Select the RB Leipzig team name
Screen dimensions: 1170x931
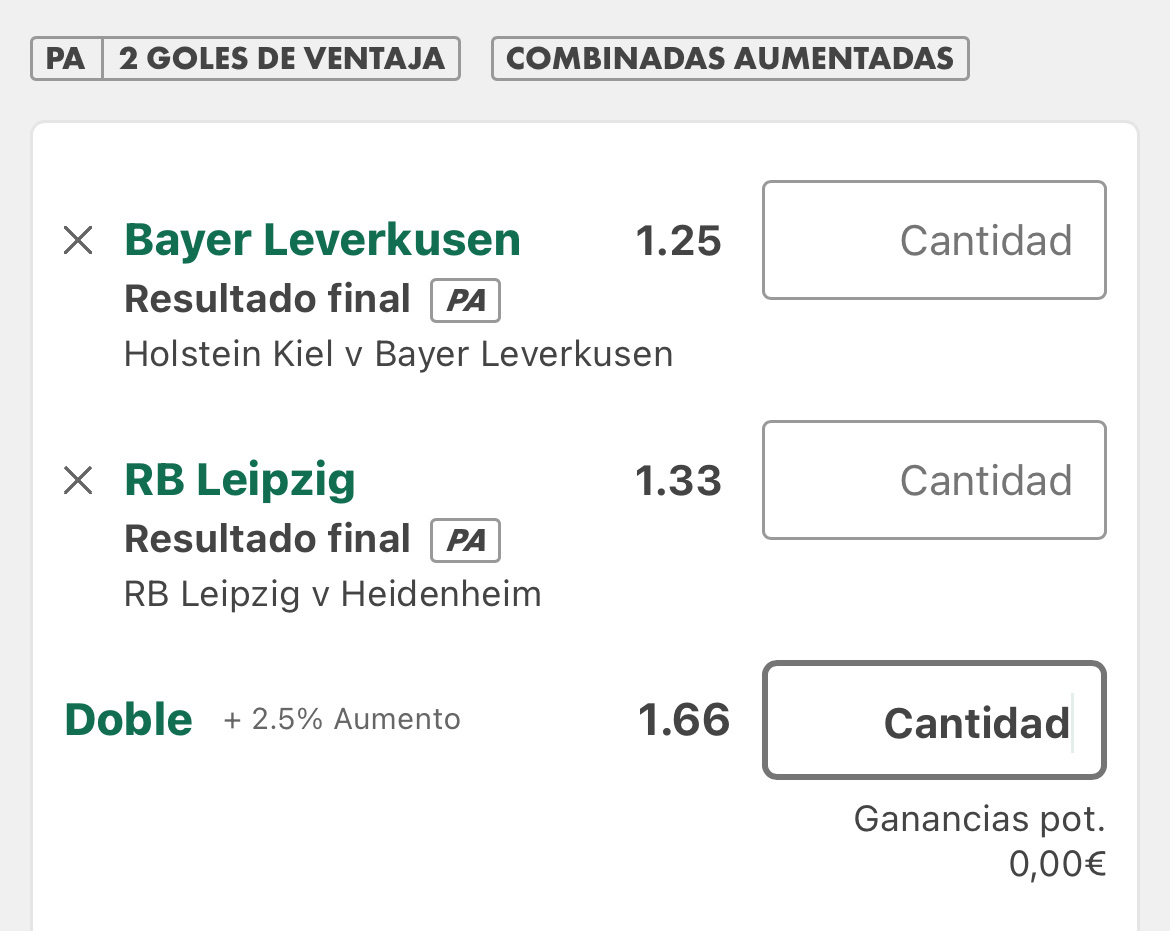tap(240, 480)
